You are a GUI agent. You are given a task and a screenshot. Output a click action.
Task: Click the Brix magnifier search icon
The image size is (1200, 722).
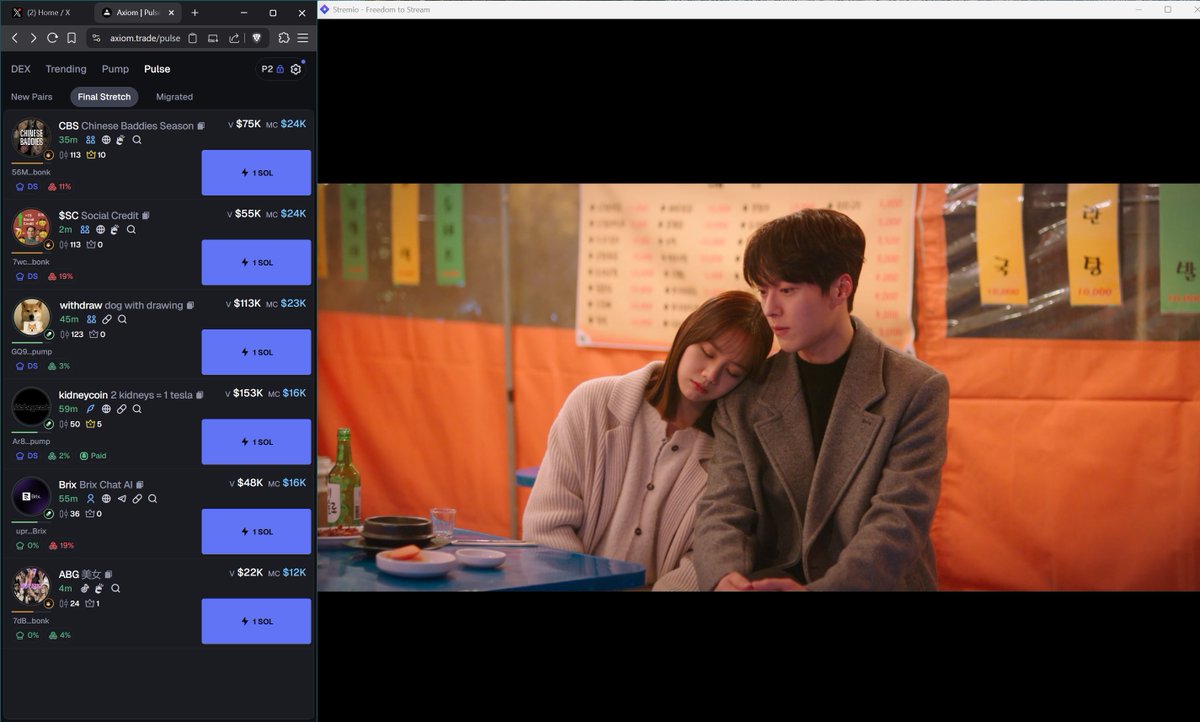click(152, 498)
